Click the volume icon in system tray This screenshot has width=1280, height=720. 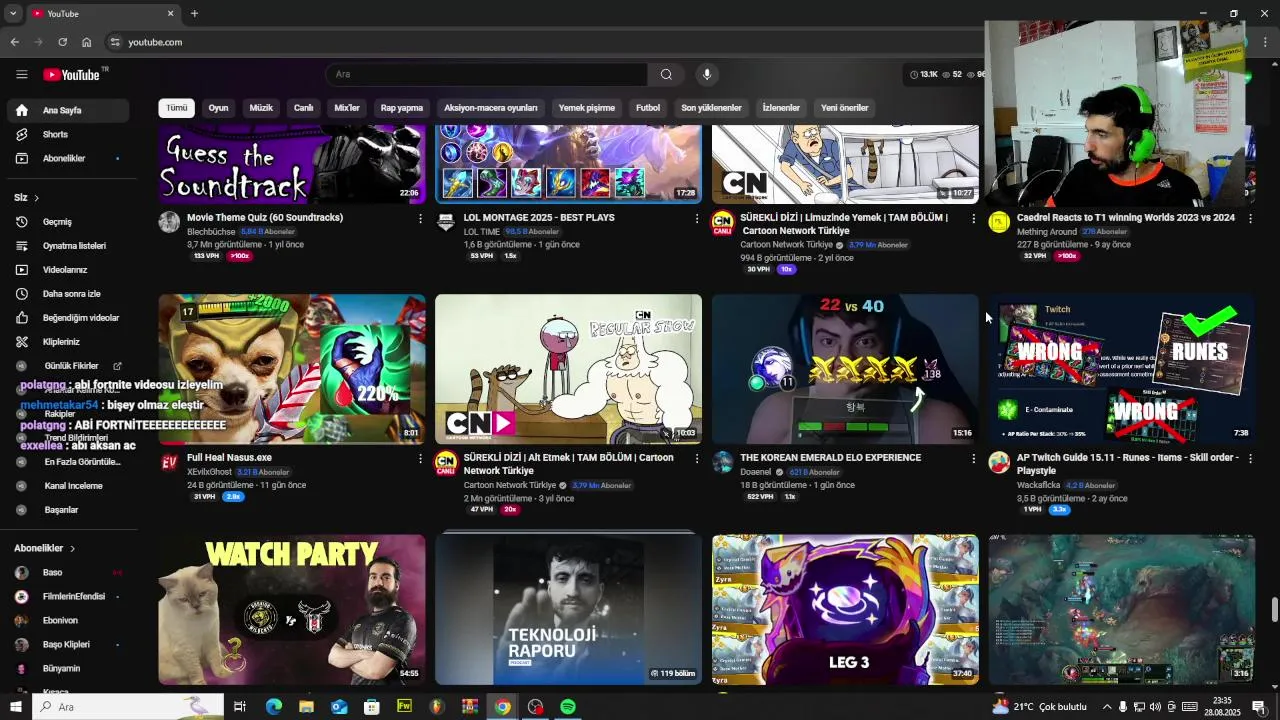[1155, 707]
